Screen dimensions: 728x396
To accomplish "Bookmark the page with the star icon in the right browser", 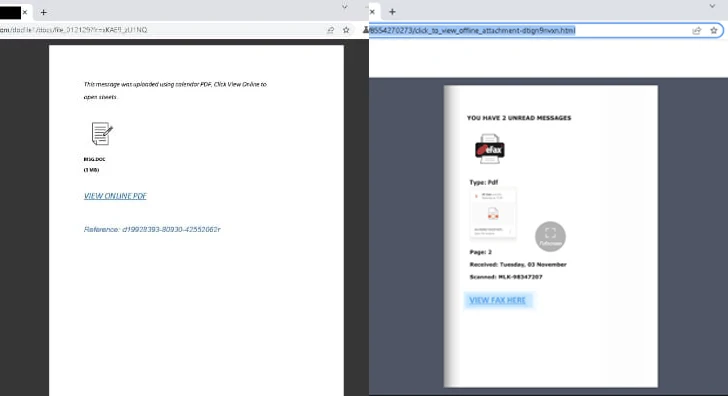I will click(714, 31).
